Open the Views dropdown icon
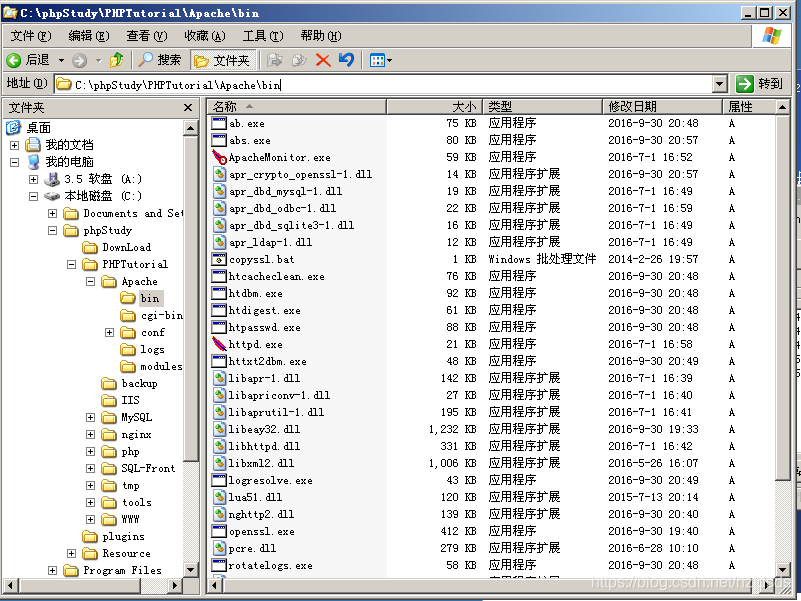The width and height of the screenshot is (801, 601). pyautogui.click(x=381, y=60)
